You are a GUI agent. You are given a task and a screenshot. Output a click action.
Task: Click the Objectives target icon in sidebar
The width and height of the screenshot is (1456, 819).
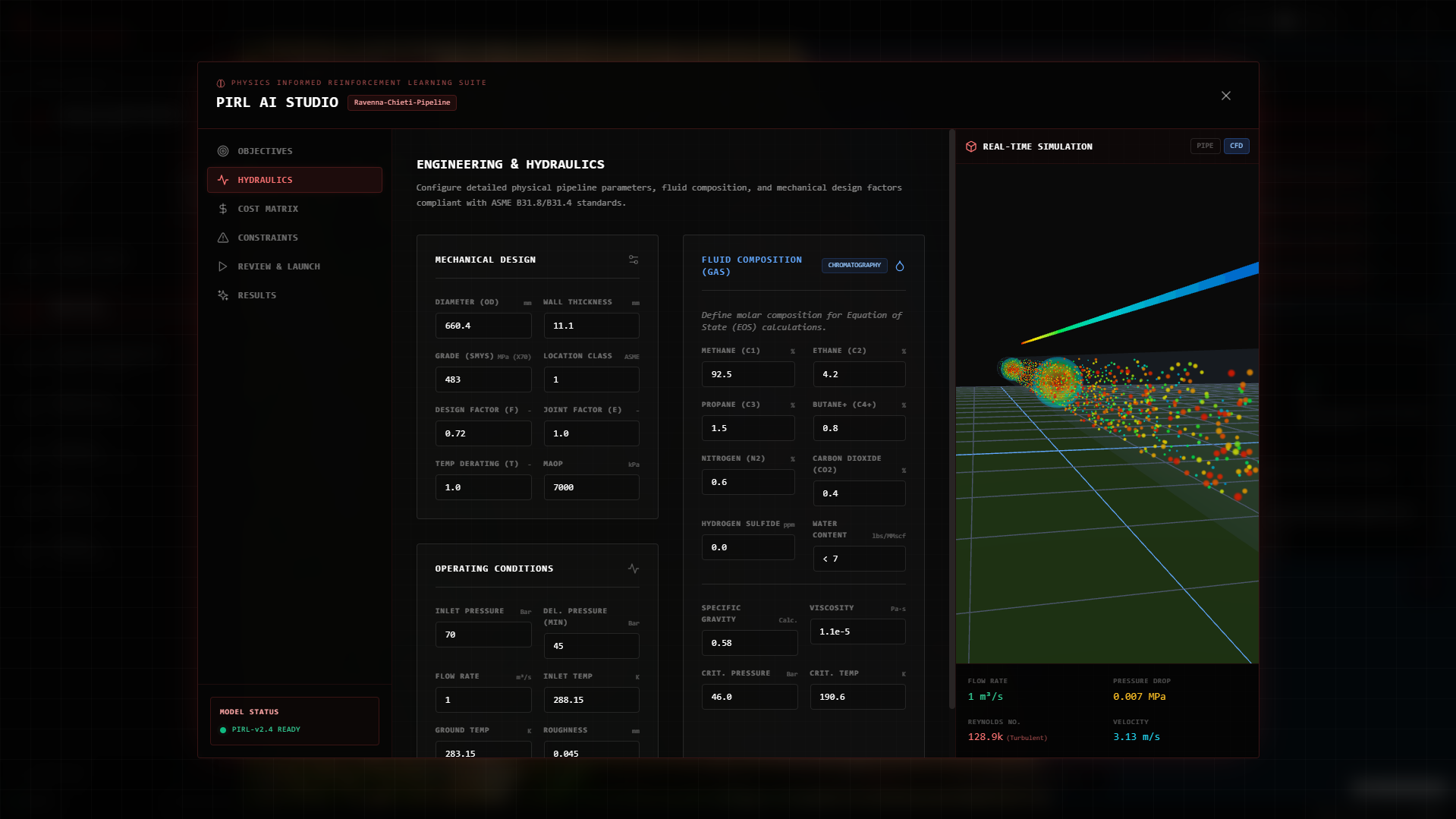(223, 151)
